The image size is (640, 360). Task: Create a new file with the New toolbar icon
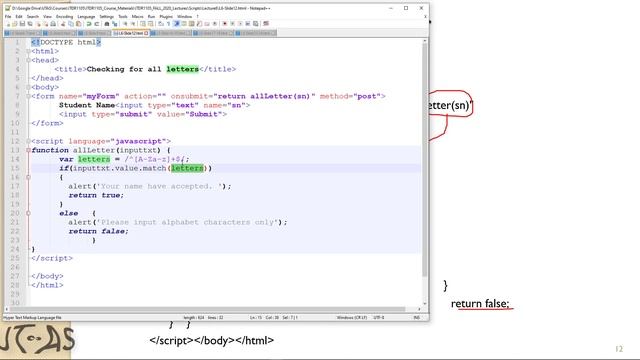[x=8, y=24]
